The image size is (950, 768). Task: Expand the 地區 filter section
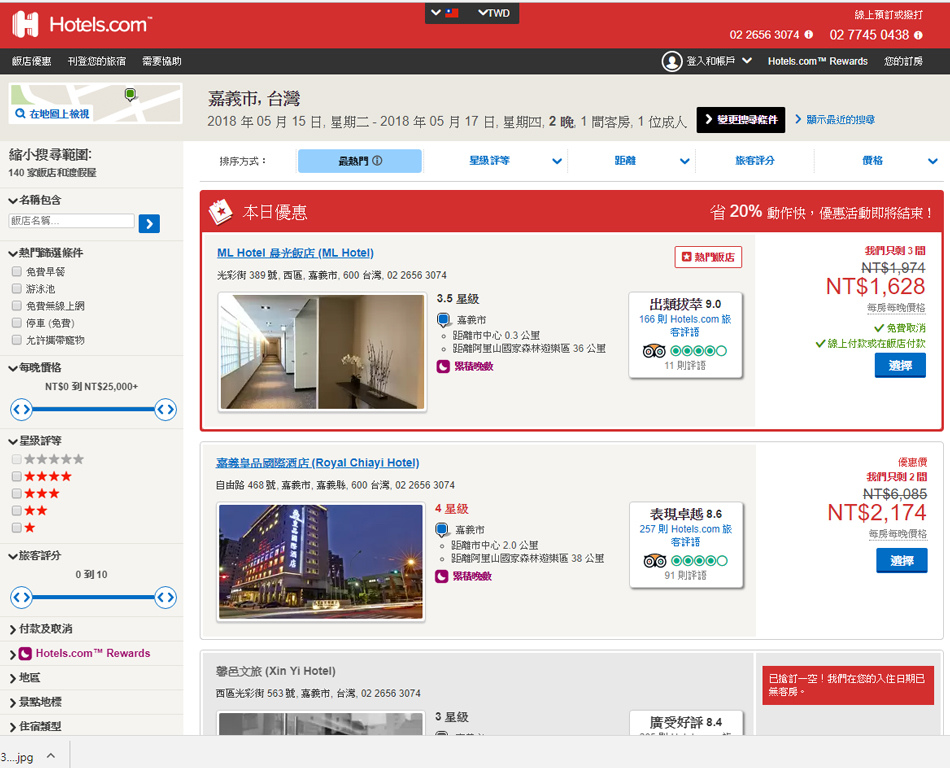coord(24,678)
